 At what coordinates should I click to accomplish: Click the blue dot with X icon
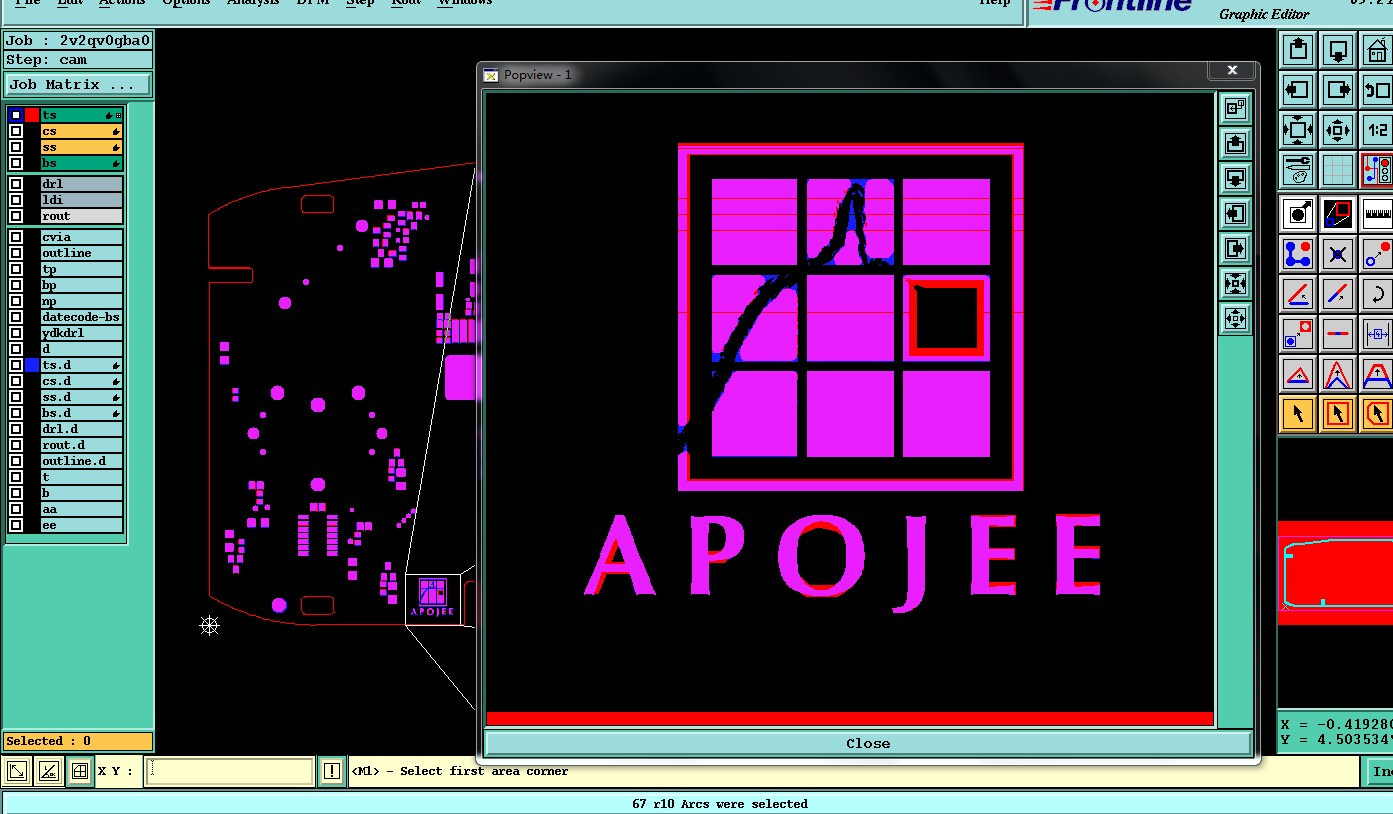[1338, 253]
